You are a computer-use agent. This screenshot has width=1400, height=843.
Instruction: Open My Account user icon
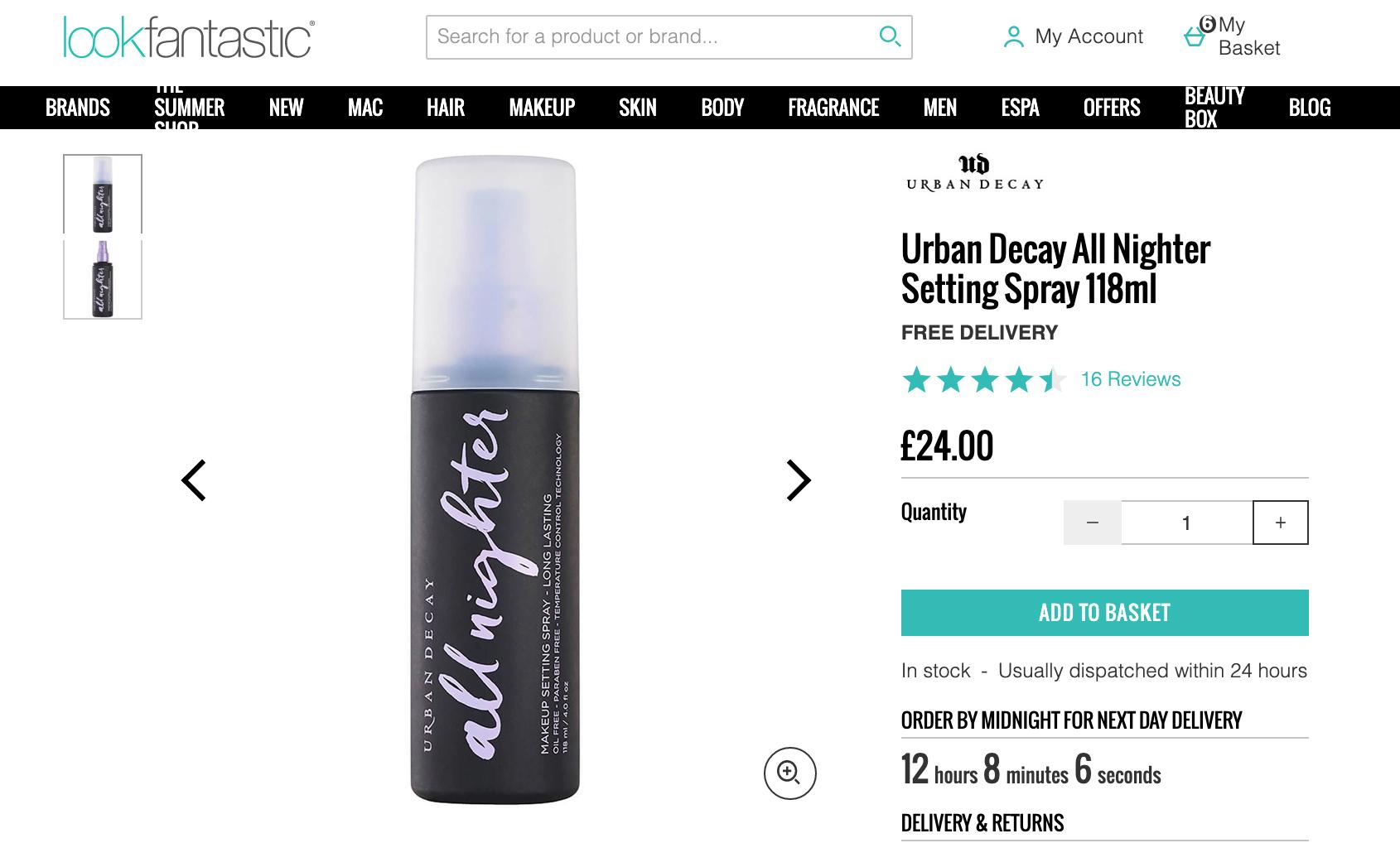point(1013,36)
